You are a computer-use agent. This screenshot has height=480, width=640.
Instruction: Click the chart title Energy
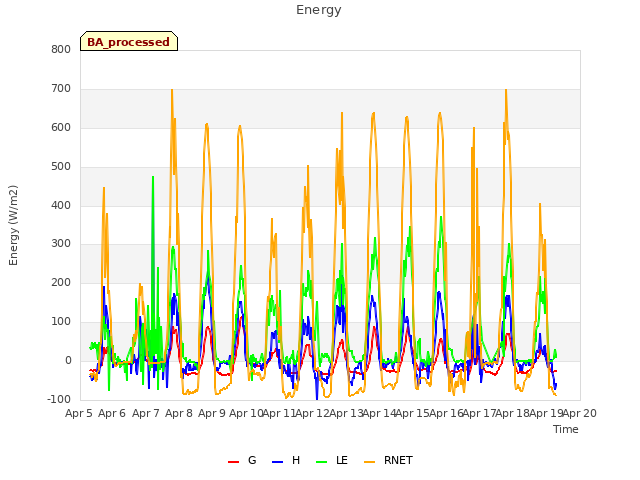point(319,10)
